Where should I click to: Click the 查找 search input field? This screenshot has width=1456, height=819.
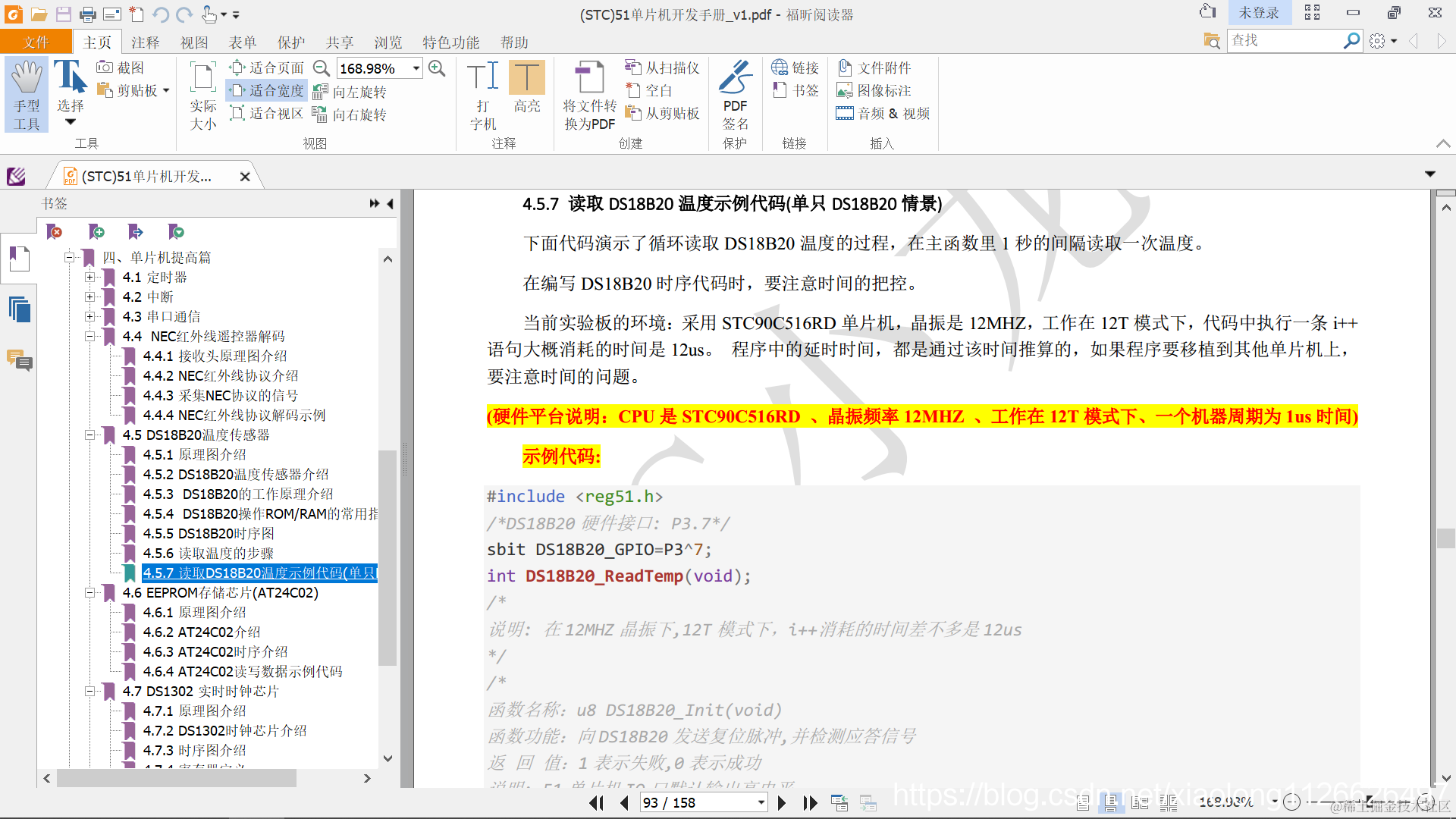point(1283,40)
